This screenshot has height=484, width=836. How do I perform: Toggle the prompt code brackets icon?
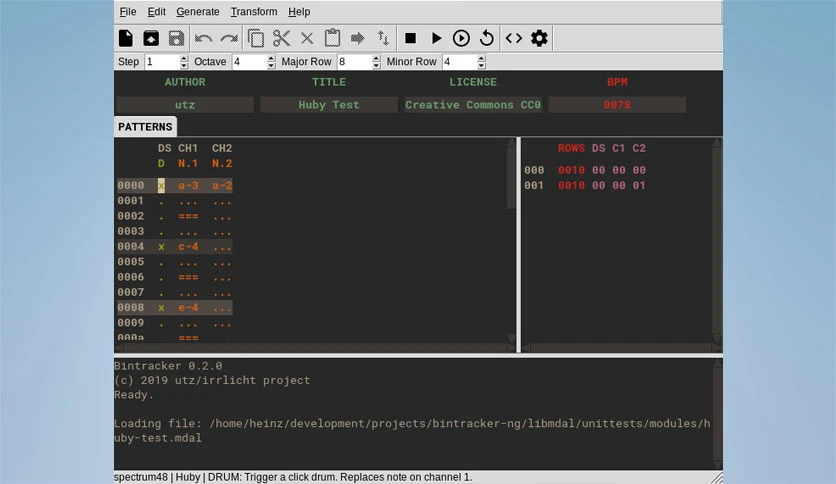point(513,38)
